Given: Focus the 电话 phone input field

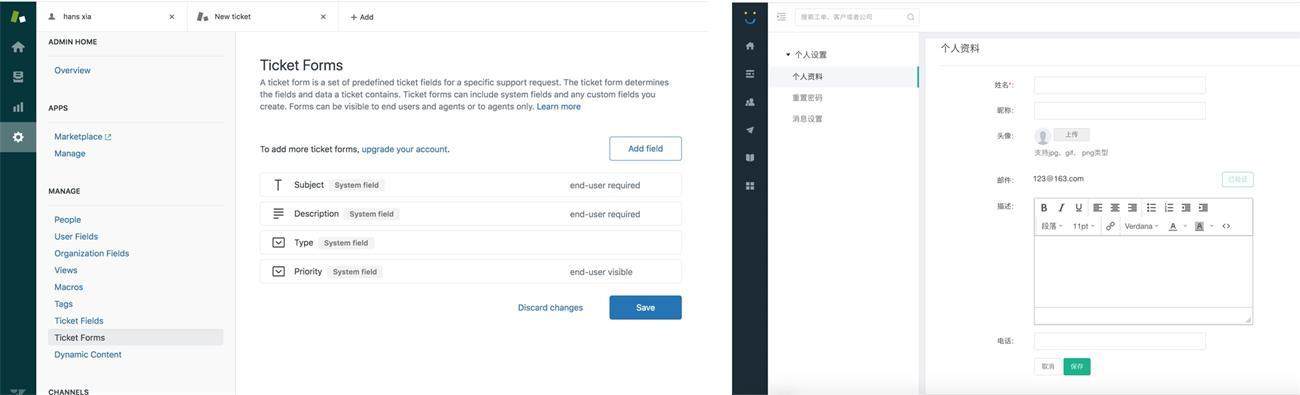Looking at the screenshot, I should pyautogui.click(x=1120, y=341).
